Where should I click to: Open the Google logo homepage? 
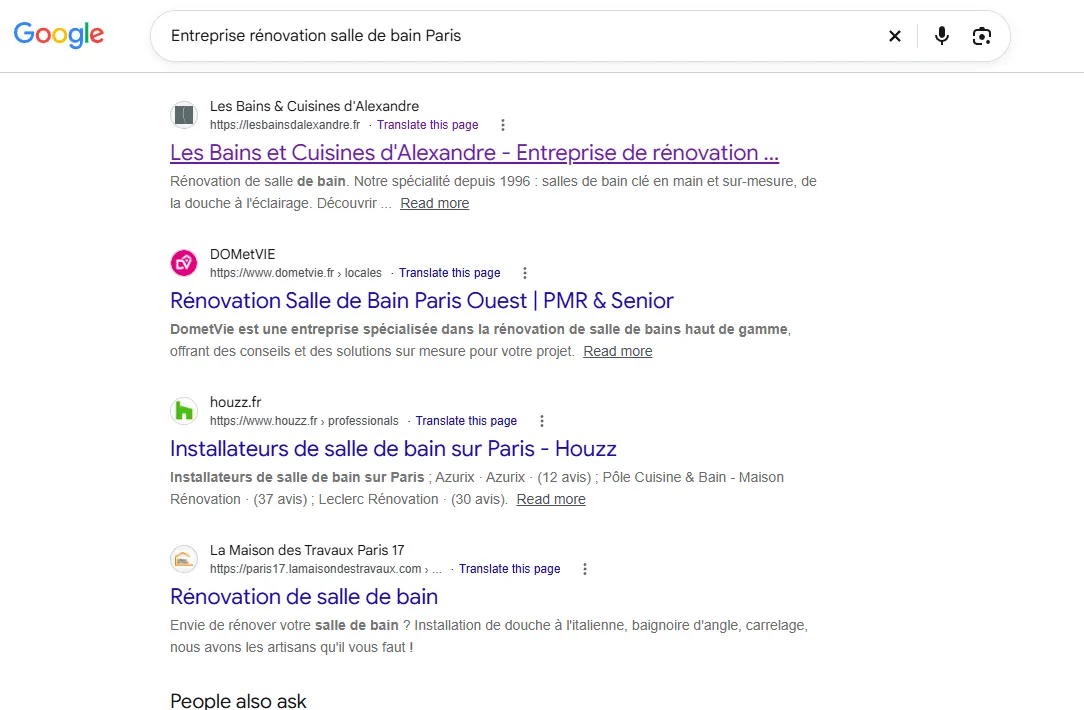pyautogui.click(x=59, y=35)
